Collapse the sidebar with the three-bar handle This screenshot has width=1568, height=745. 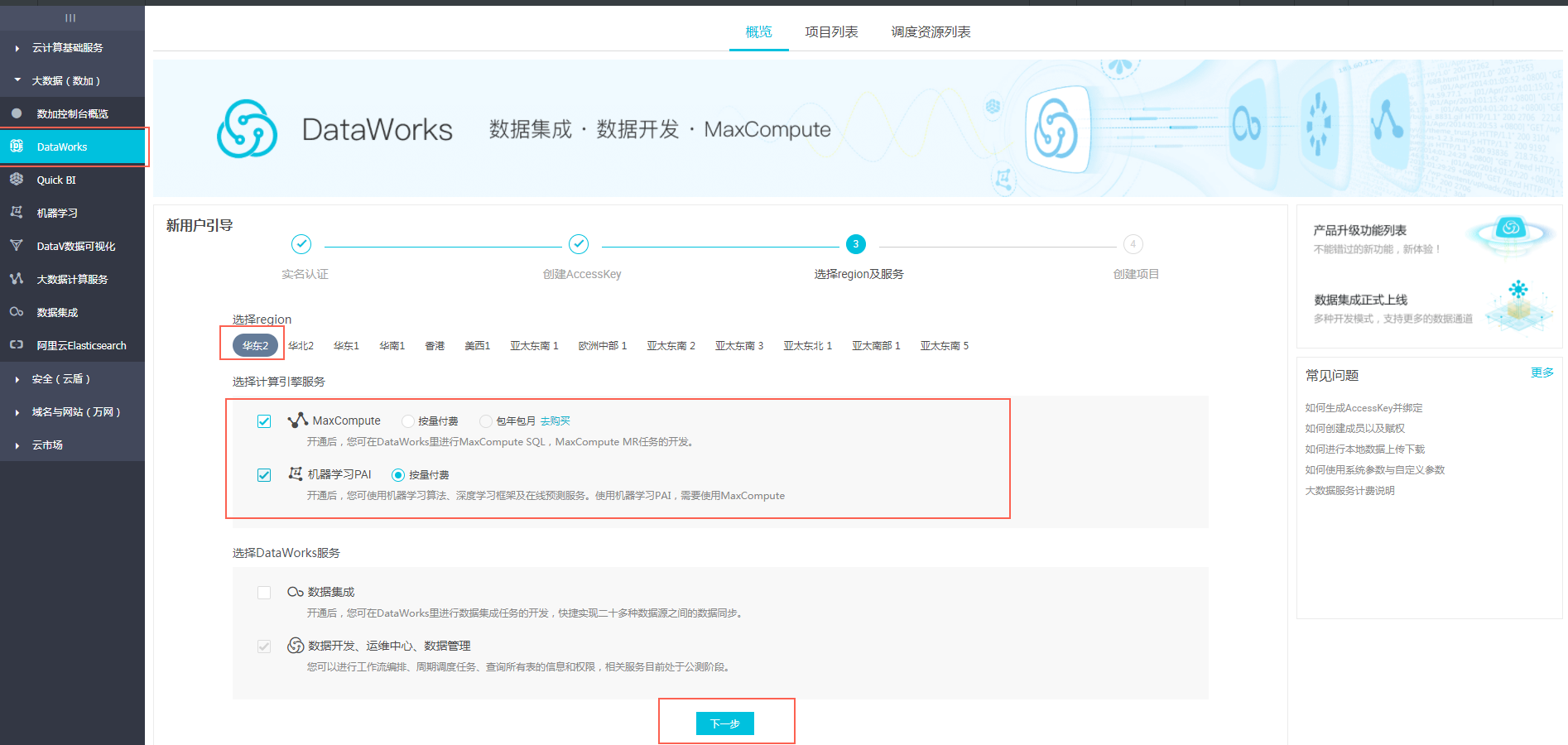(70, 17)
